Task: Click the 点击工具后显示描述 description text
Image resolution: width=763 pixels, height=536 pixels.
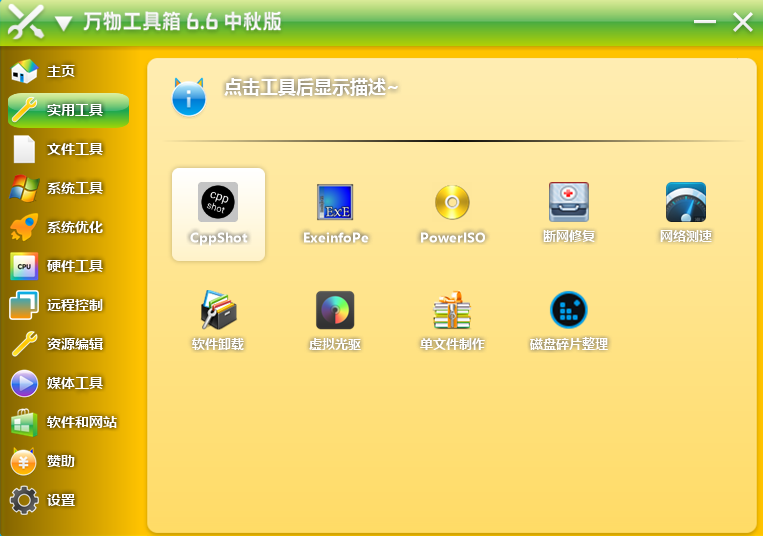Action: [310, 88]
